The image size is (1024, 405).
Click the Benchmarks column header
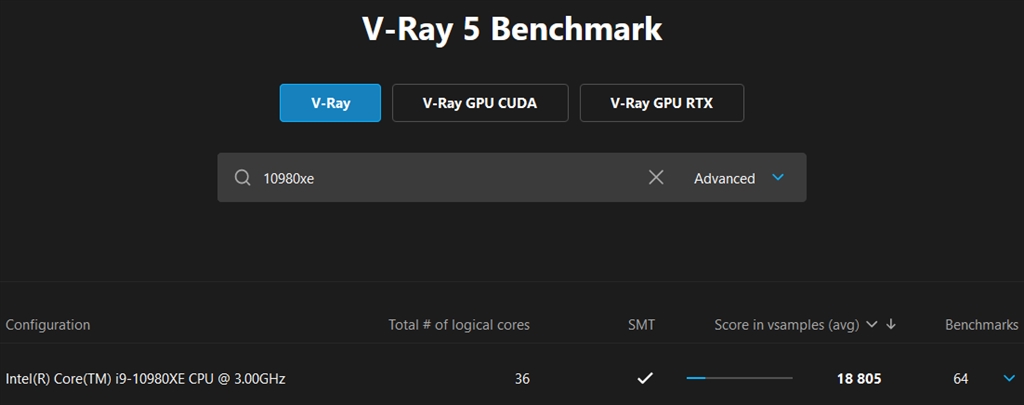click(981, 324)
